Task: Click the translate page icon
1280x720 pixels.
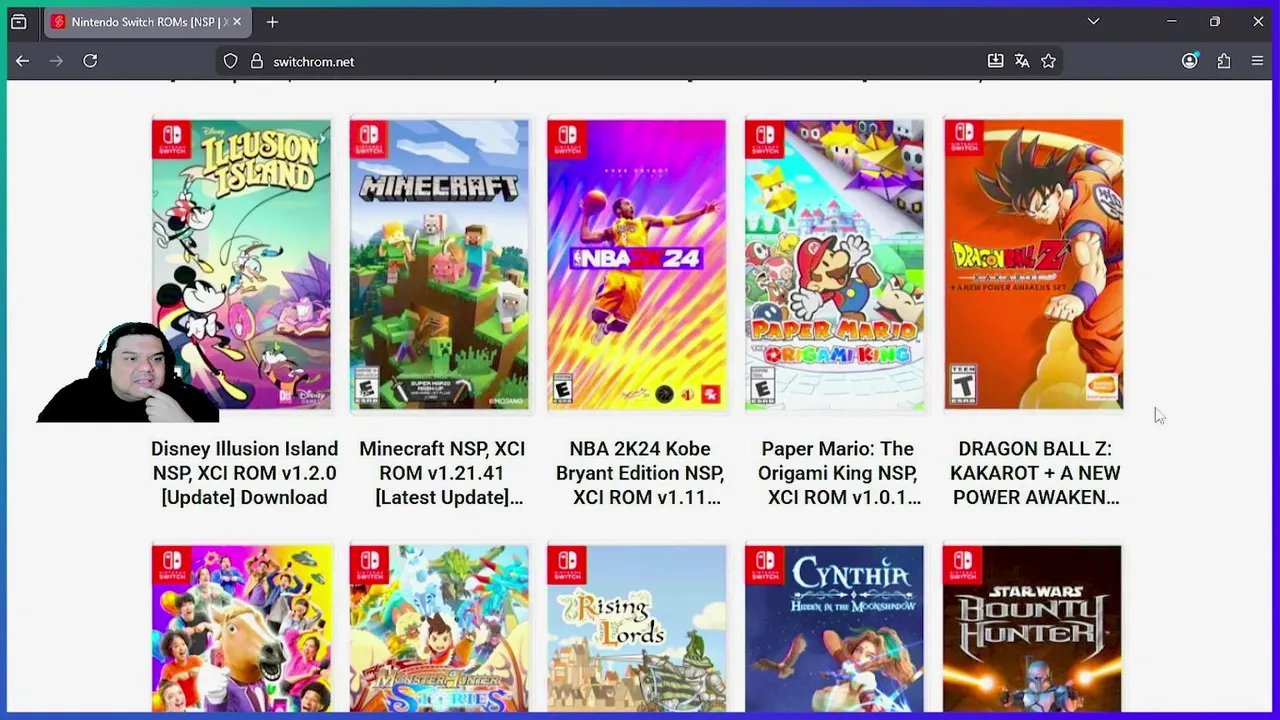Action: point(1022,61)
